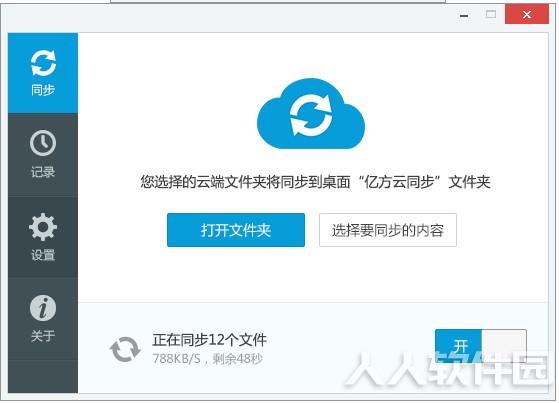559x403 pixels.
Task: Click the 选择要同步的内容 button
Action: coord(388,230)
